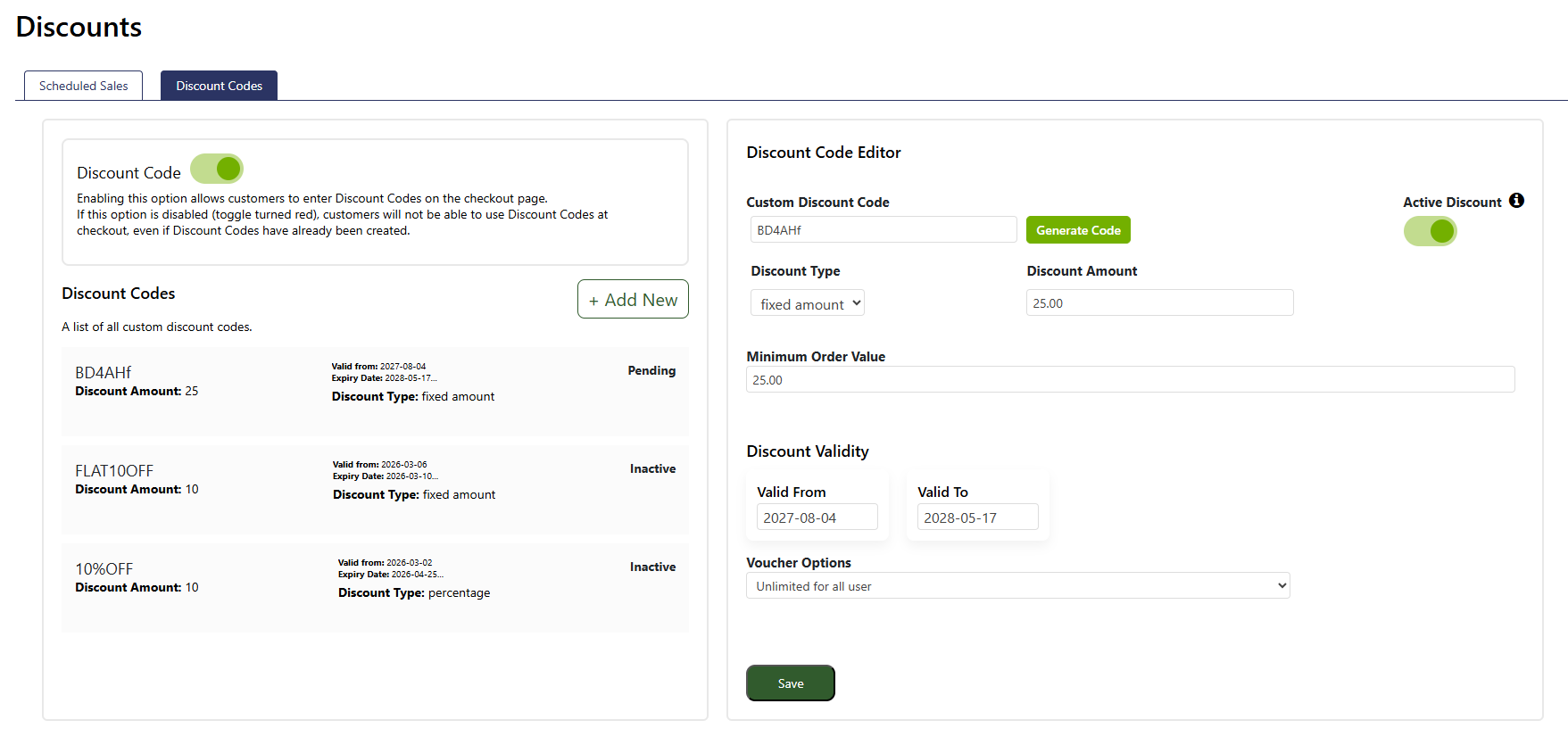Select the BD4AHf discount code entry
The width and height of the screenshot is (1568, 745).
375,392
